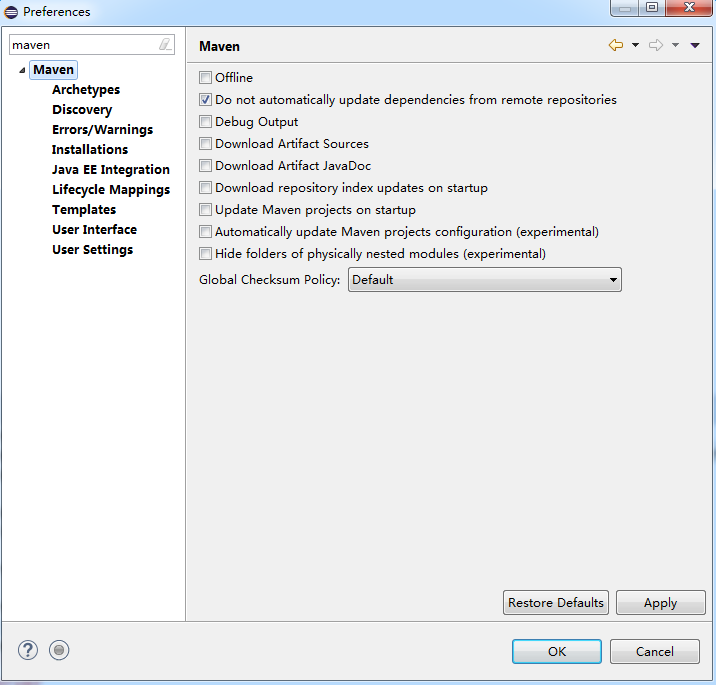Image resolution: width=716 pixels, height=685 pixels.
Task: Open Maven User Settings
Action: [93, 250]
